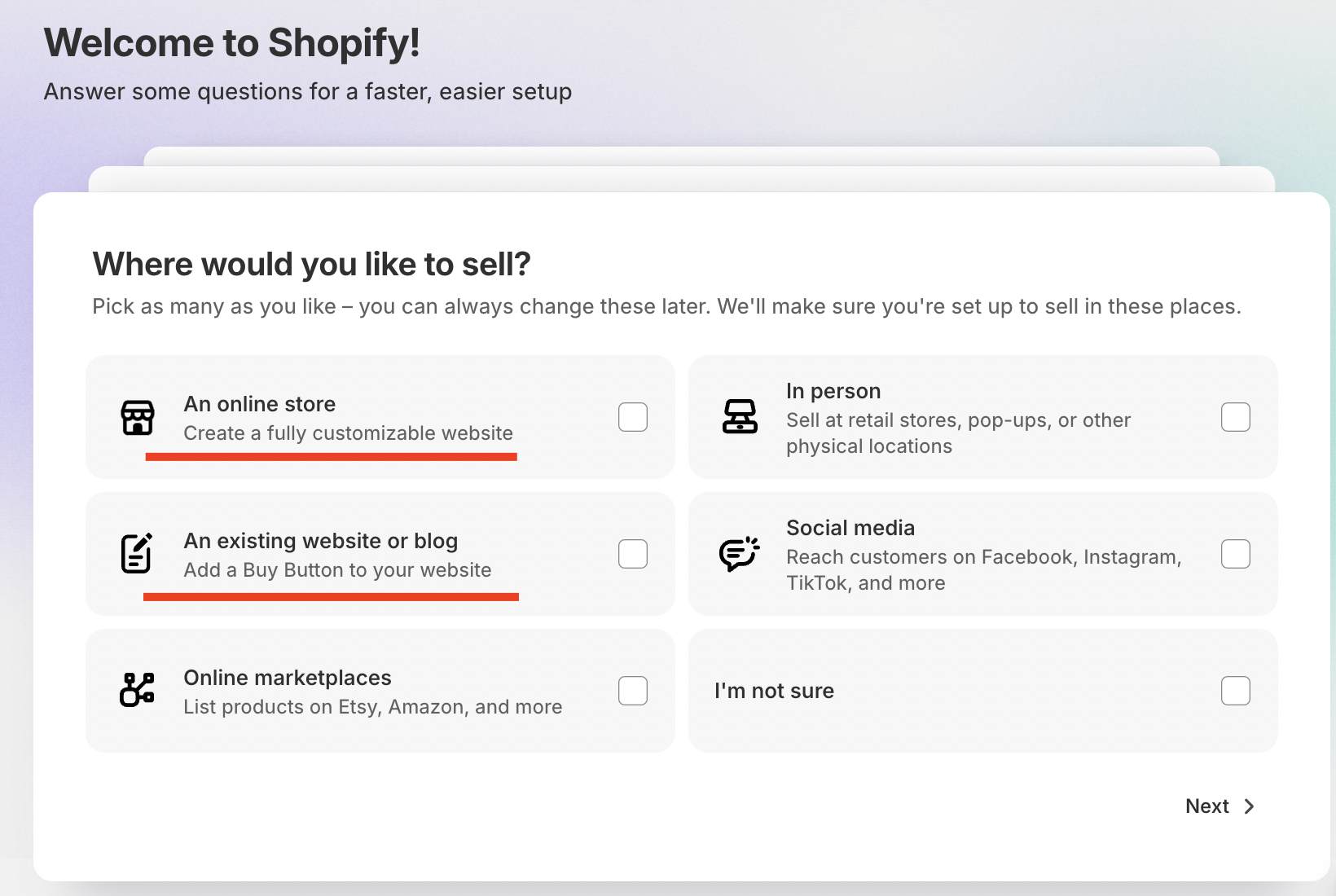This screenshot has height=896, width=1336.
Task: Click 'Sell at retail stores, pop-ups' description
Action: [x=959, y=433]
